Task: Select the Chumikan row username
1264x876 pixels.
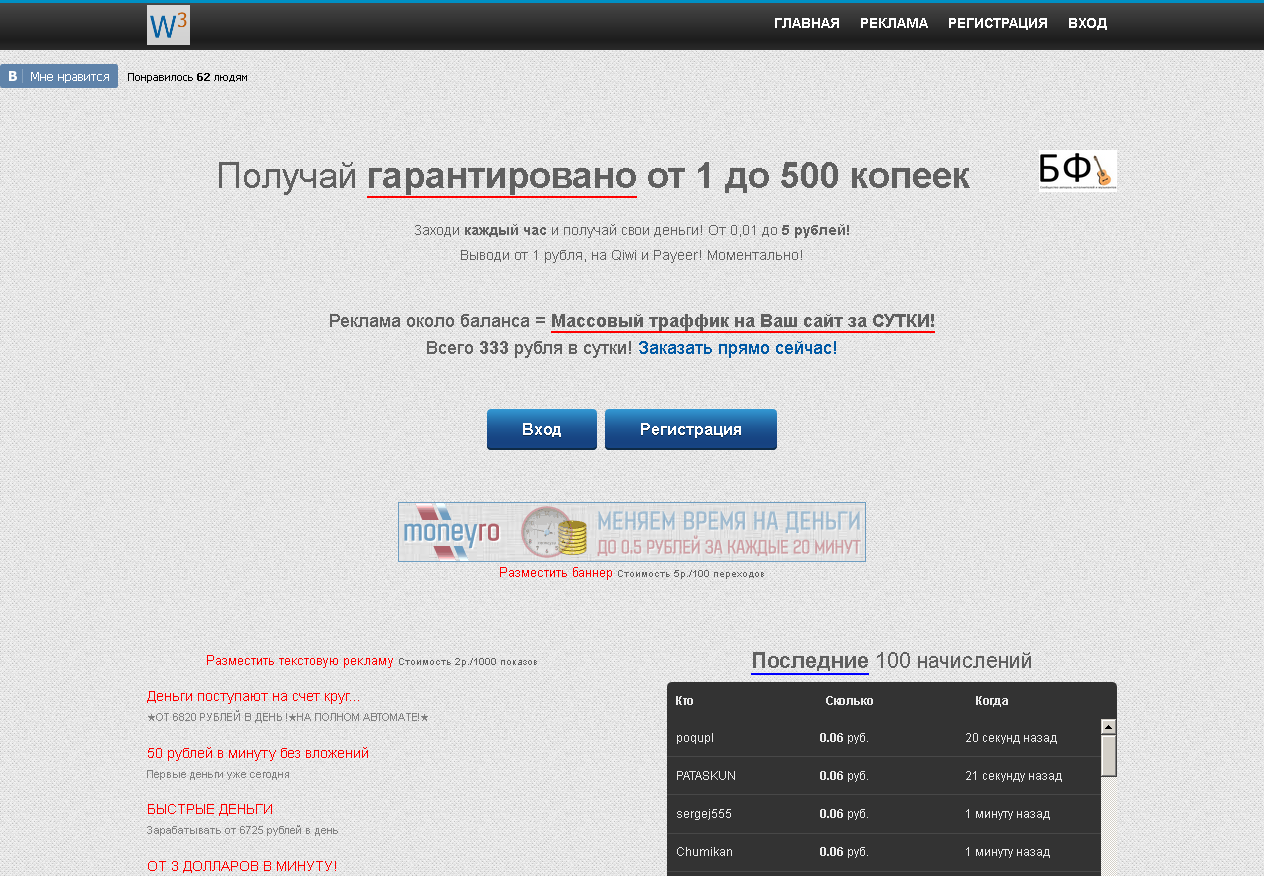Action: [704, 852]
